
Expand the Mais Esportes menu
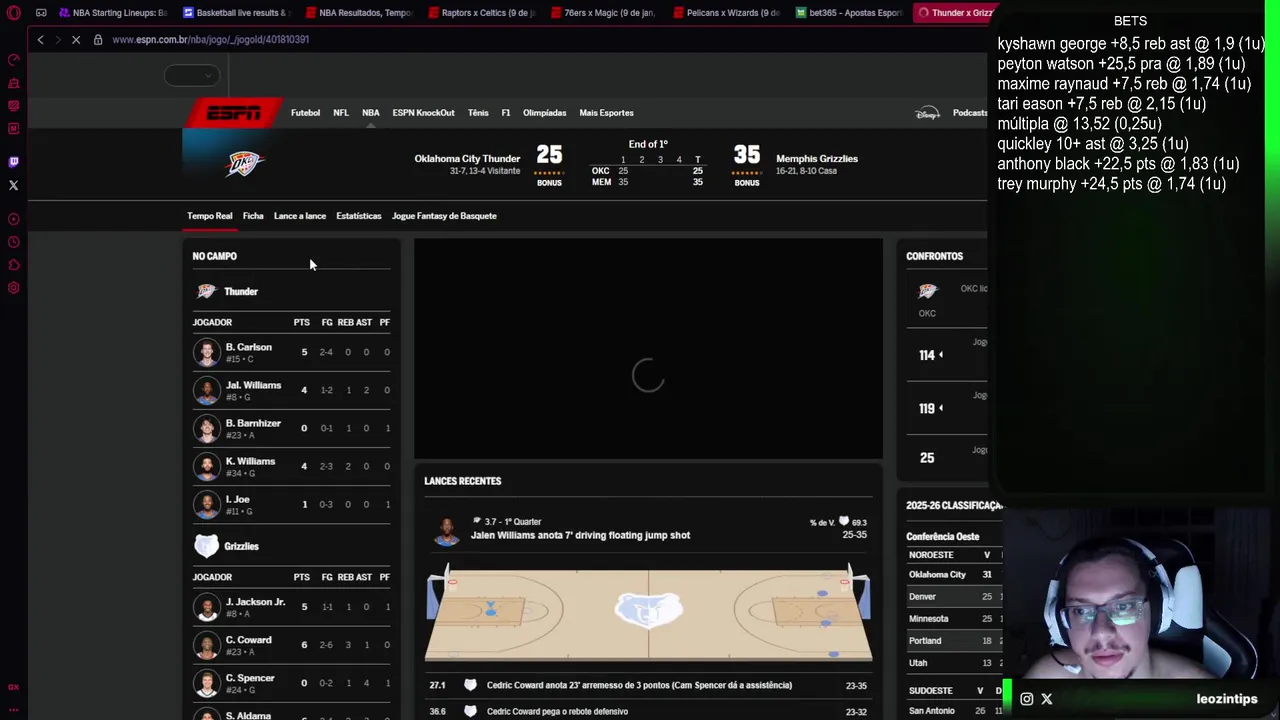pos(606,113)
